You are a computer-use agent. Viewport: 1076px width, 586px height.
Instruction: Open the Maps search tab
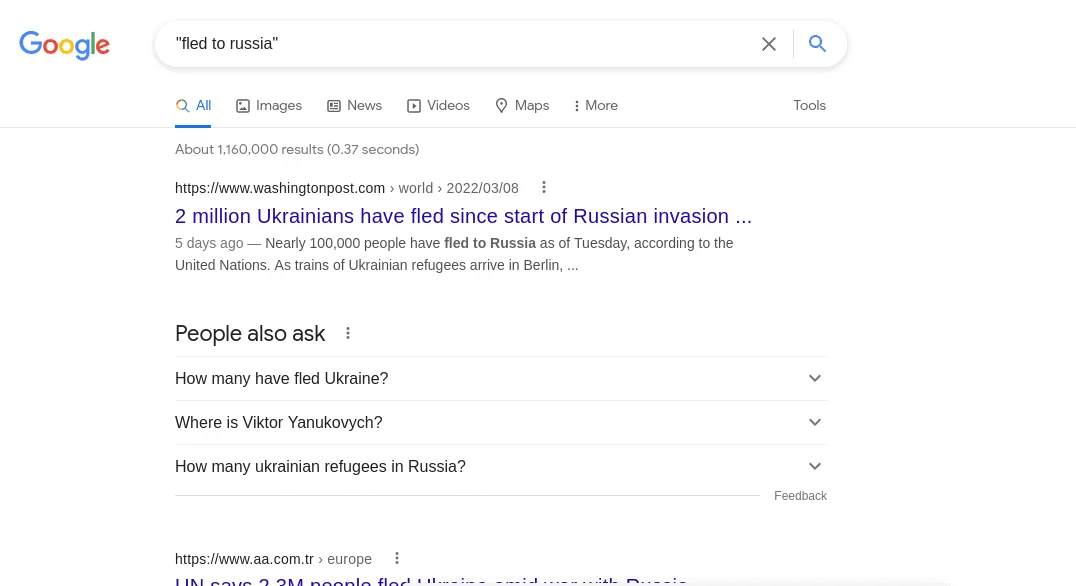[x=522, y=106]
